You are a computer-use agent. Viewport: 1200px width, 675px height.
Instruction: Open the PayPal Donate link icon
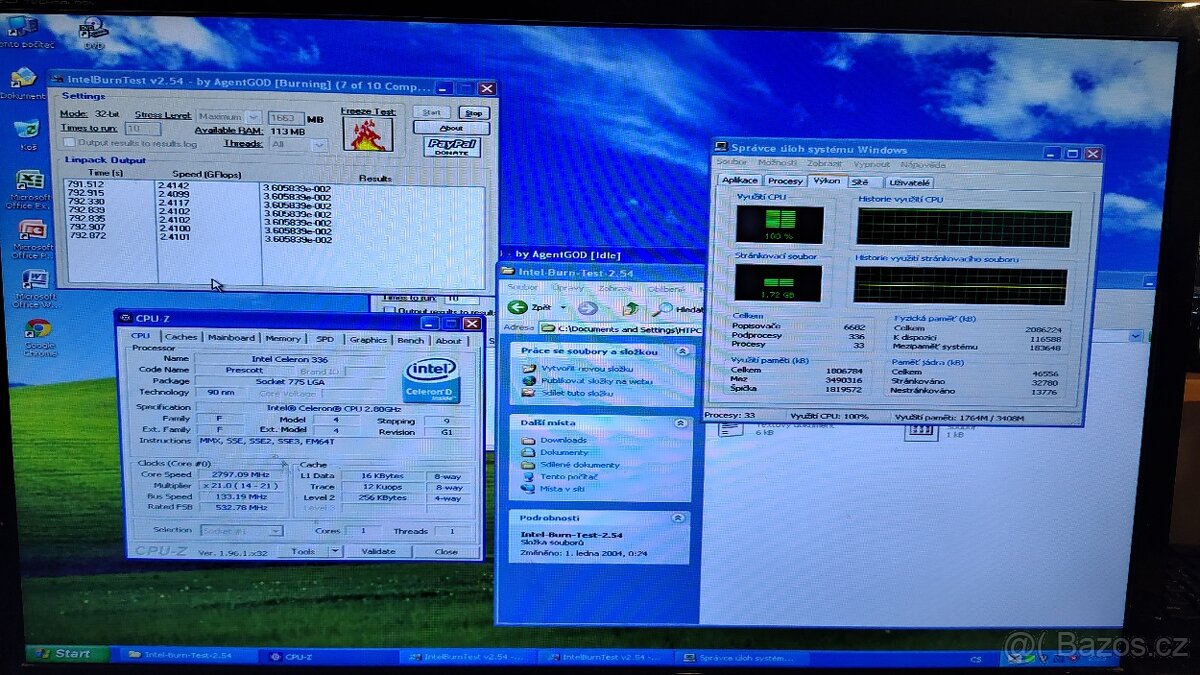[x=452, y=148]
